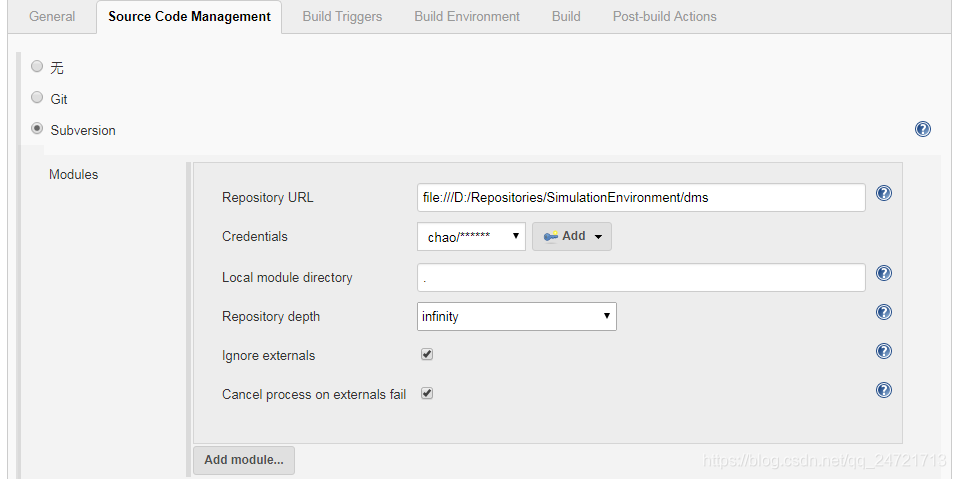This screenshot has width=956, height=479.
Task: Select the Git radio button
Action: pyautogui.click(x=37, y=97)
